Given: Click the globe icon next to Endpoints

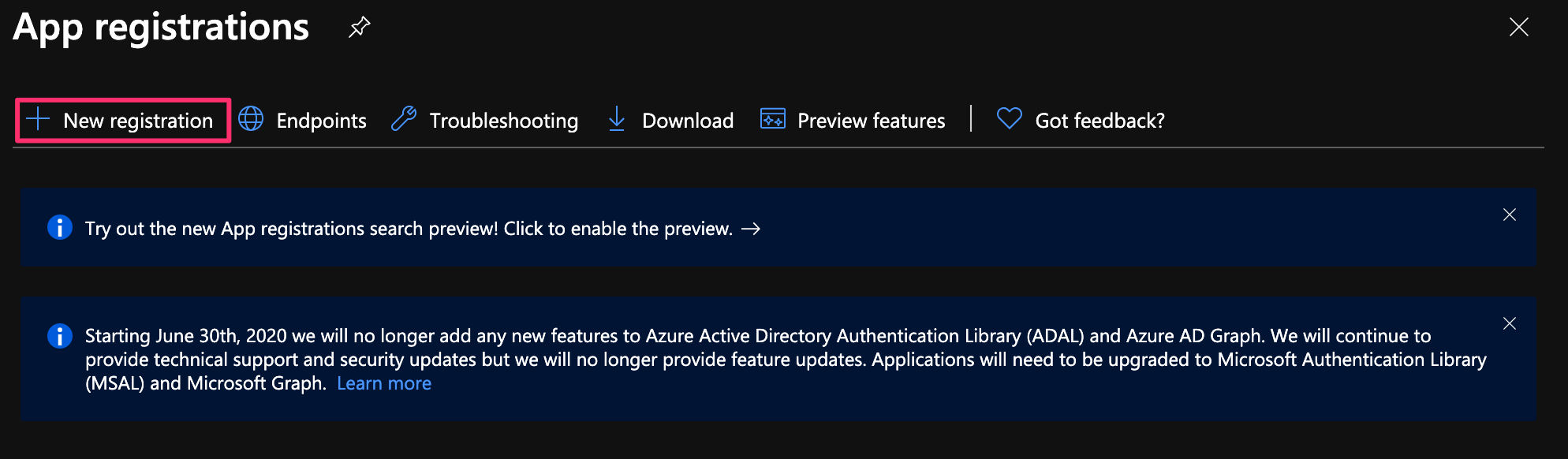Looking at the screenshot, I should [251, 119].
